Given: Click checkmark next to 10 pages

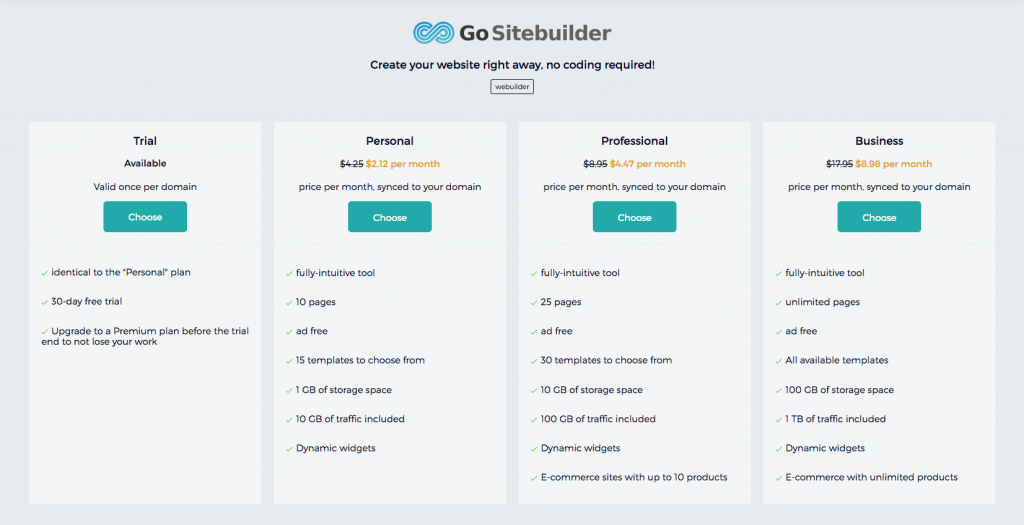Looking at the screenshot, I should point(289,302).
